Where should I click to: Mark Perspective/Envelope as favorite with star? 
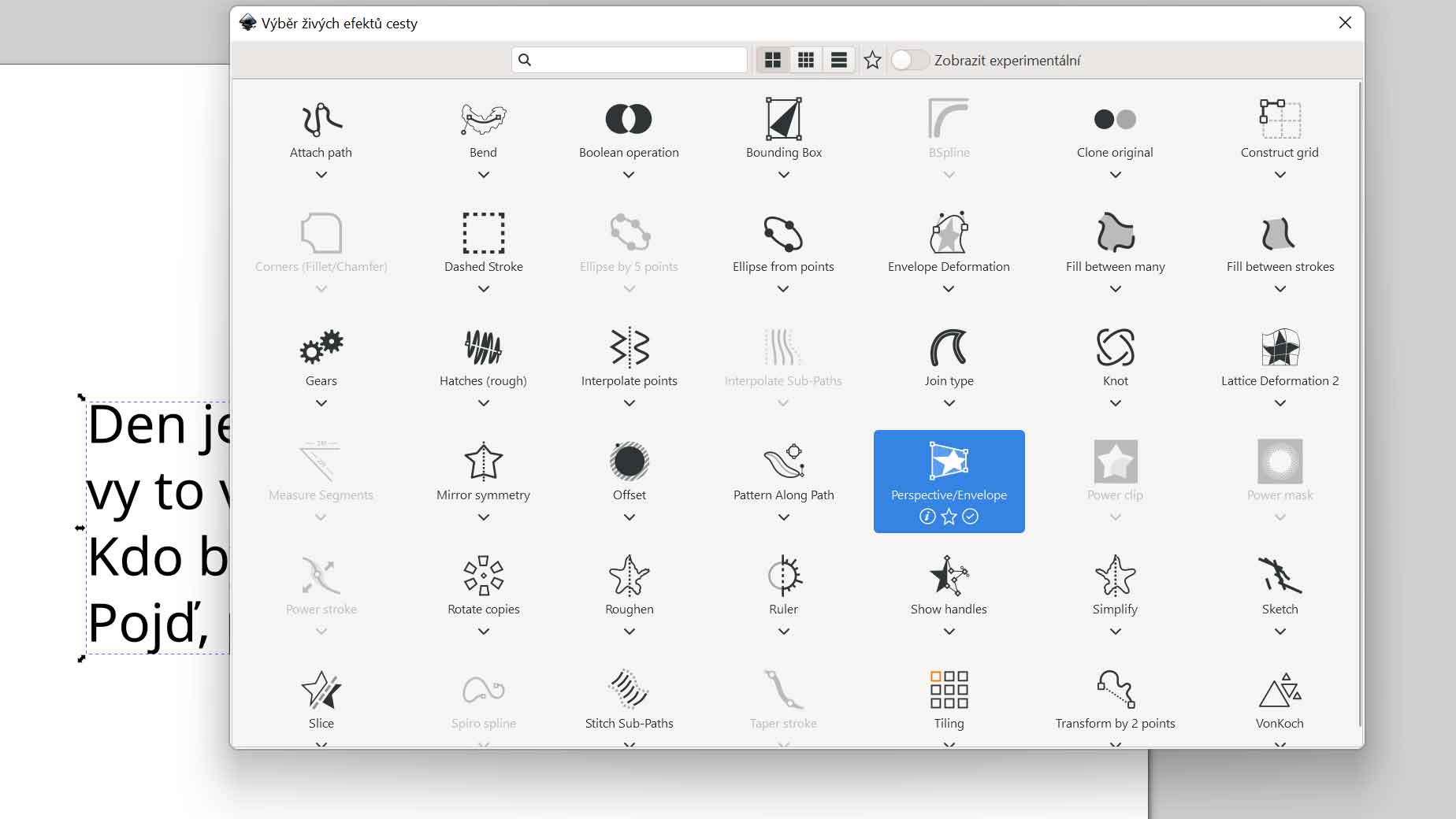coord(949,517)
